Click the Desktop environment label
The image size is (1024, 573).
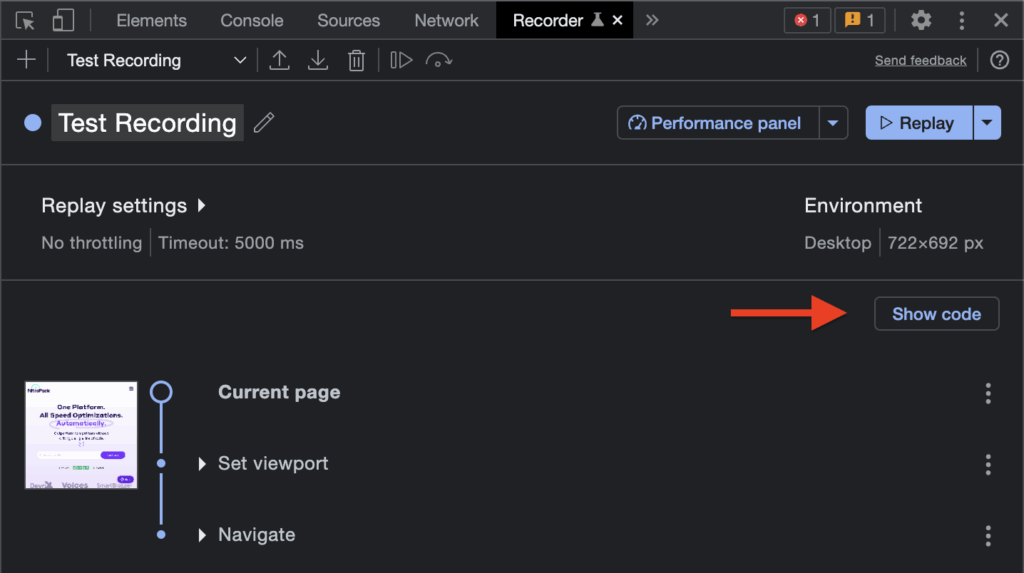[837, 243]
